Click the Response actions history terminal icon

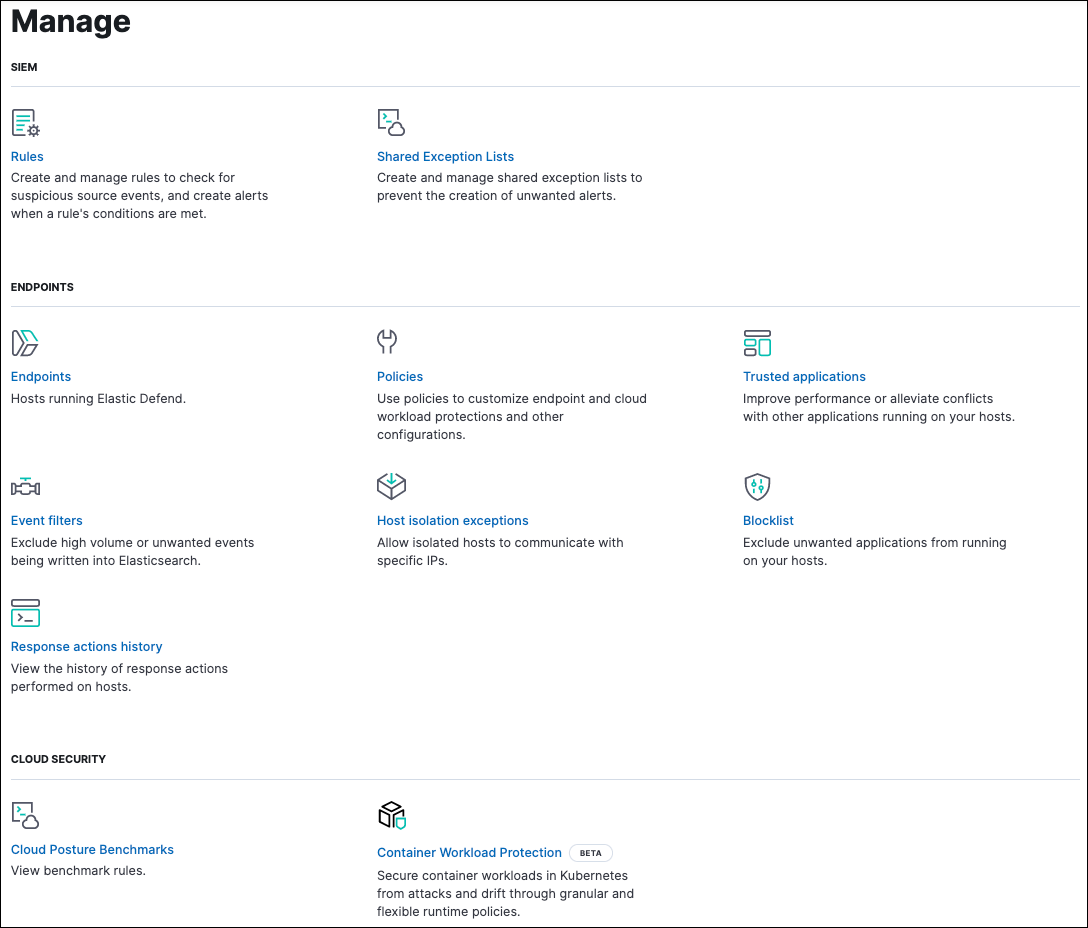(x=25, y=612)
